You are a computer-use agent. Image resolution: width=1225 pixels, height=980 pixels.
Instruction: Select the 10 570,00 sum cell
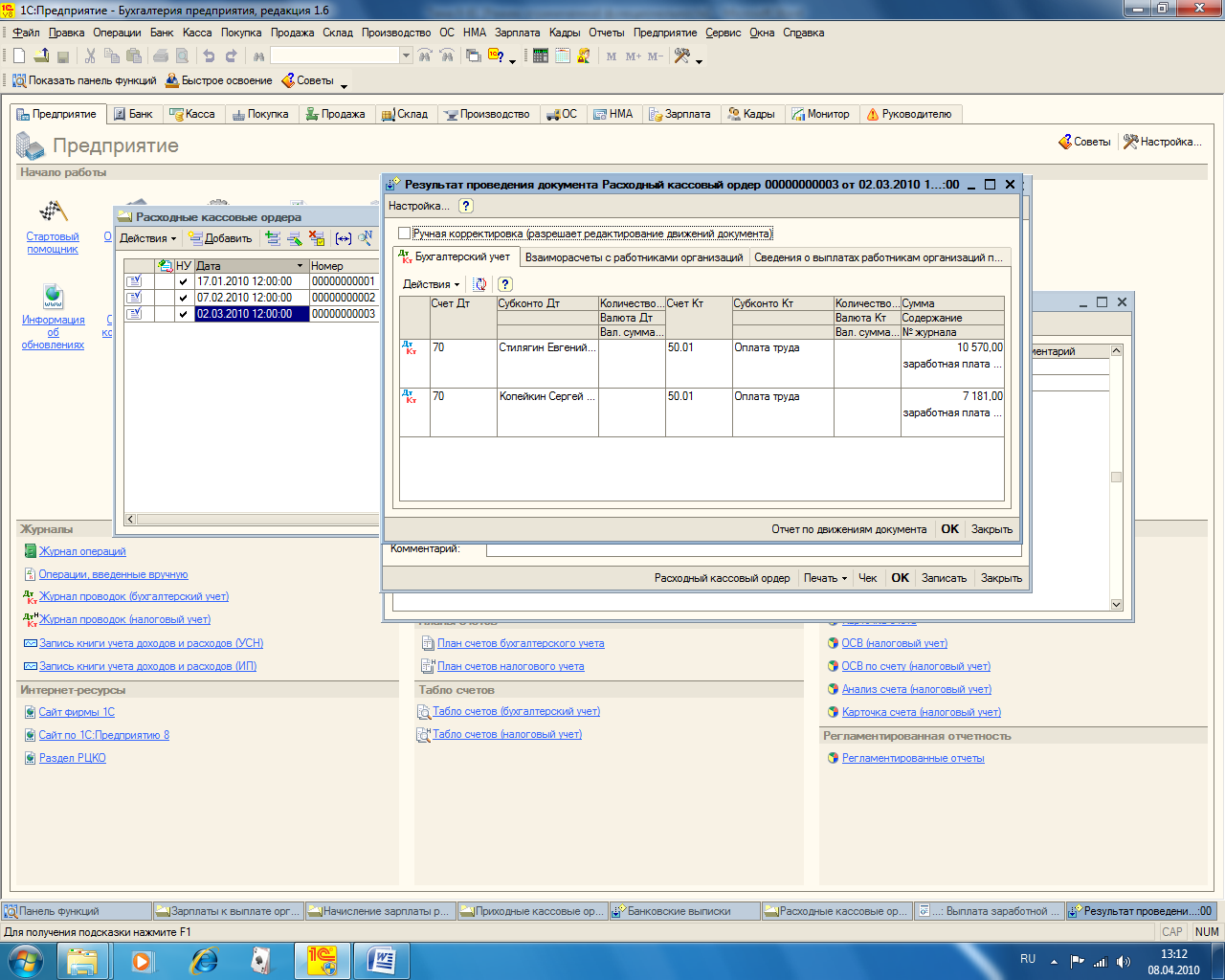[952, 348]
